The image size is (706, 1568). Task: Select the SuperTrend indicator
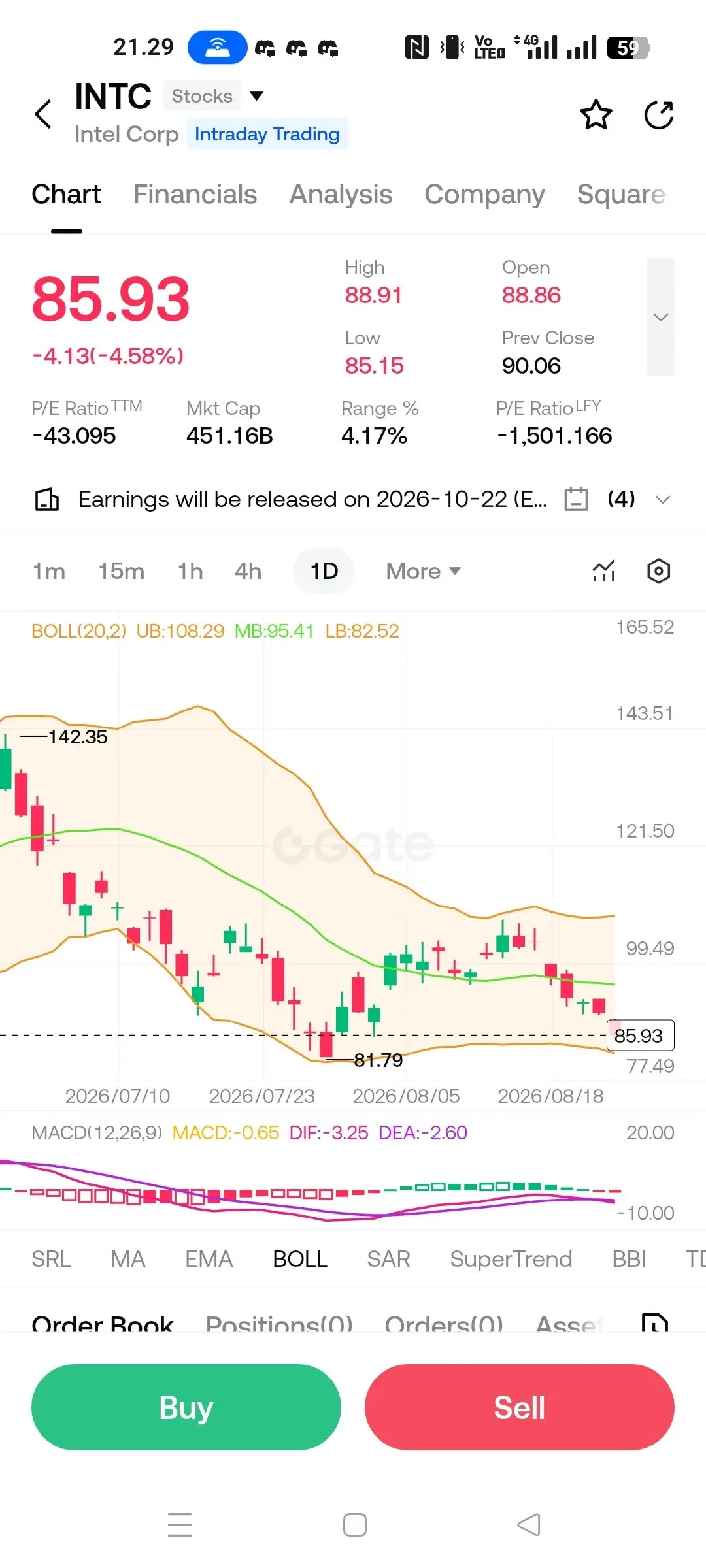pos(511,1259)
